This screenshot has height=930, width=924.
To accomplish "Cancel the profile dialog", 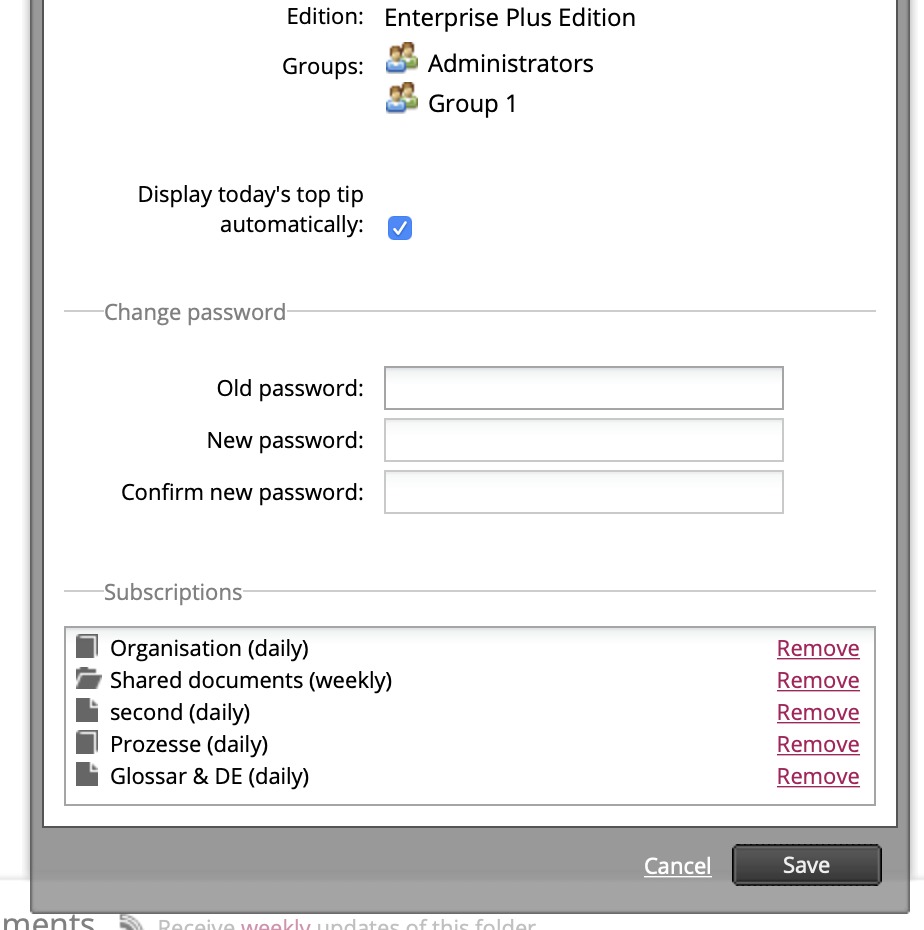I will coord(677,866).
